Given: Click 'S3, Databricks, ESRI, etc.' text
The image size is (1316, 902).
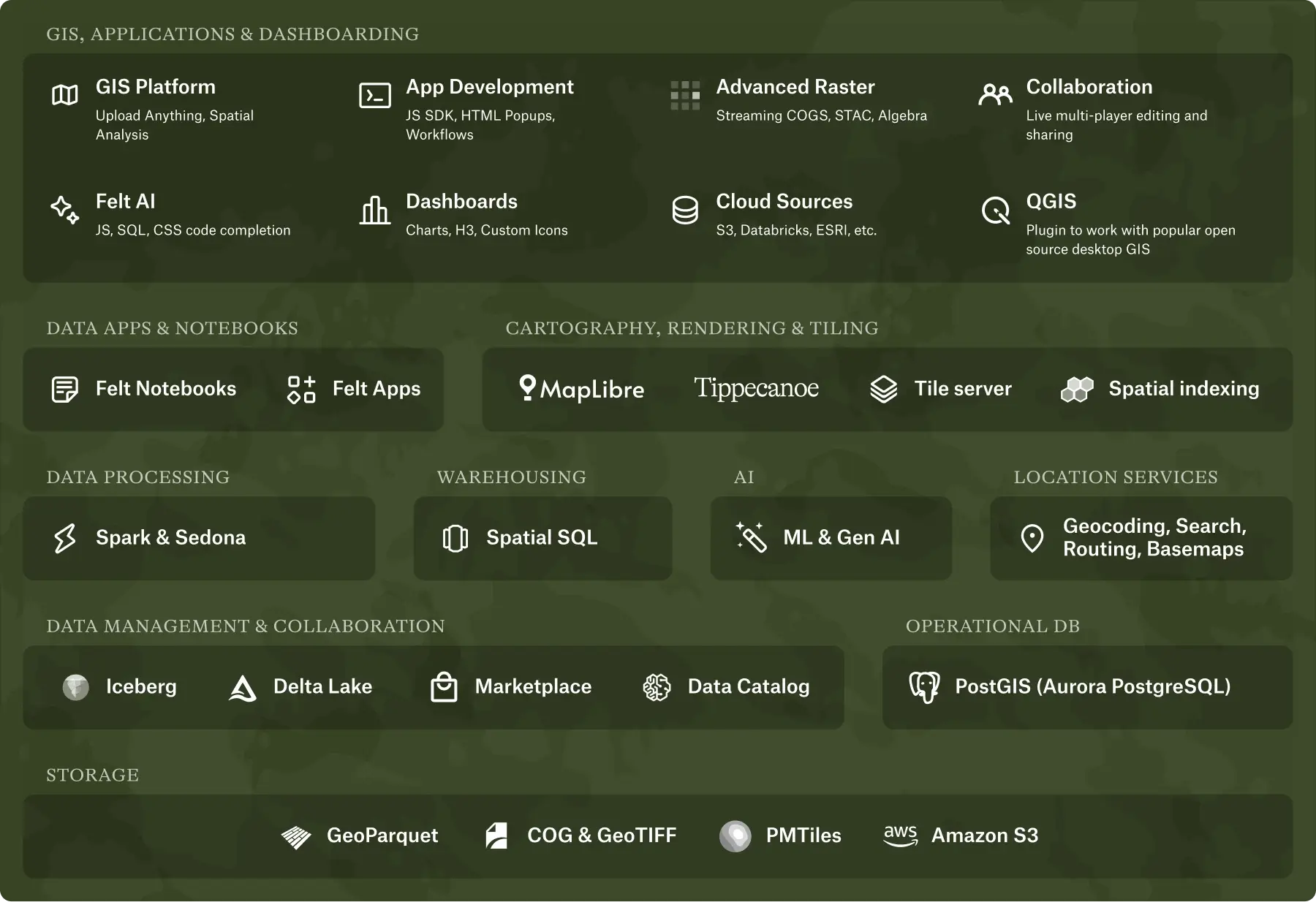Looking at the screenshot, I should [x=796, y=230].
